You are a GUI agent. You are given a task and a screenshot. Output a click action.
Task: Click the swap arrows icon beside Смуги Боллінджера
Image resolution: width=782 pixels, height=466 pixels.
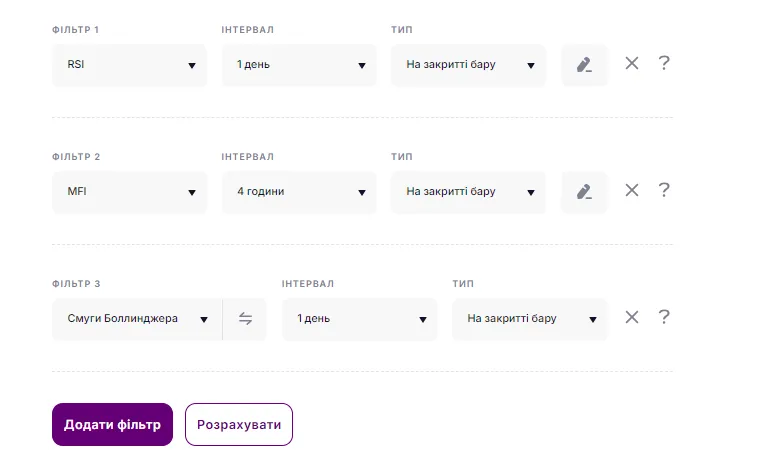[x=246, y=319]
